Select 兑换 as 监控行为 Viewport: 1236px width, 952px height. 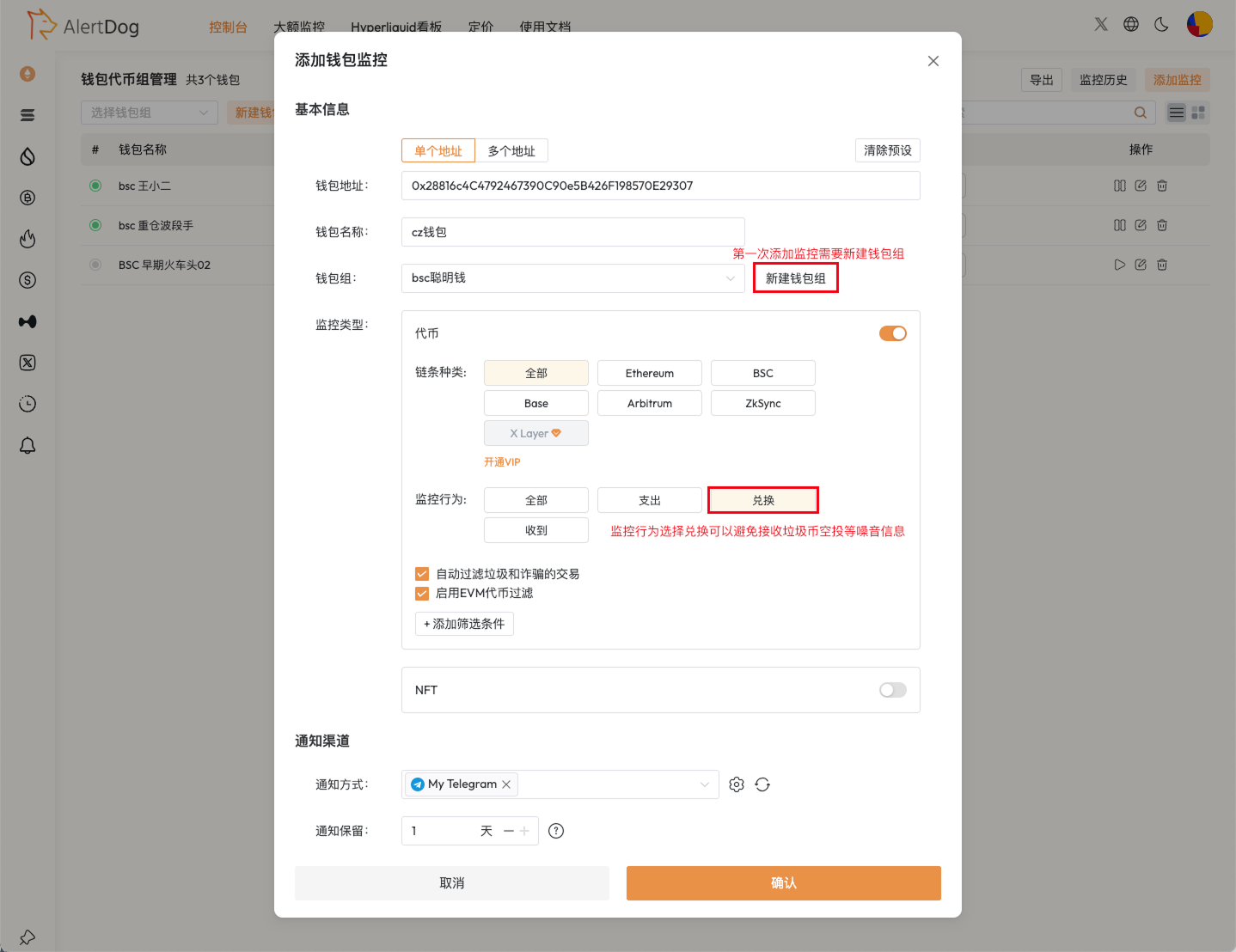763,500
